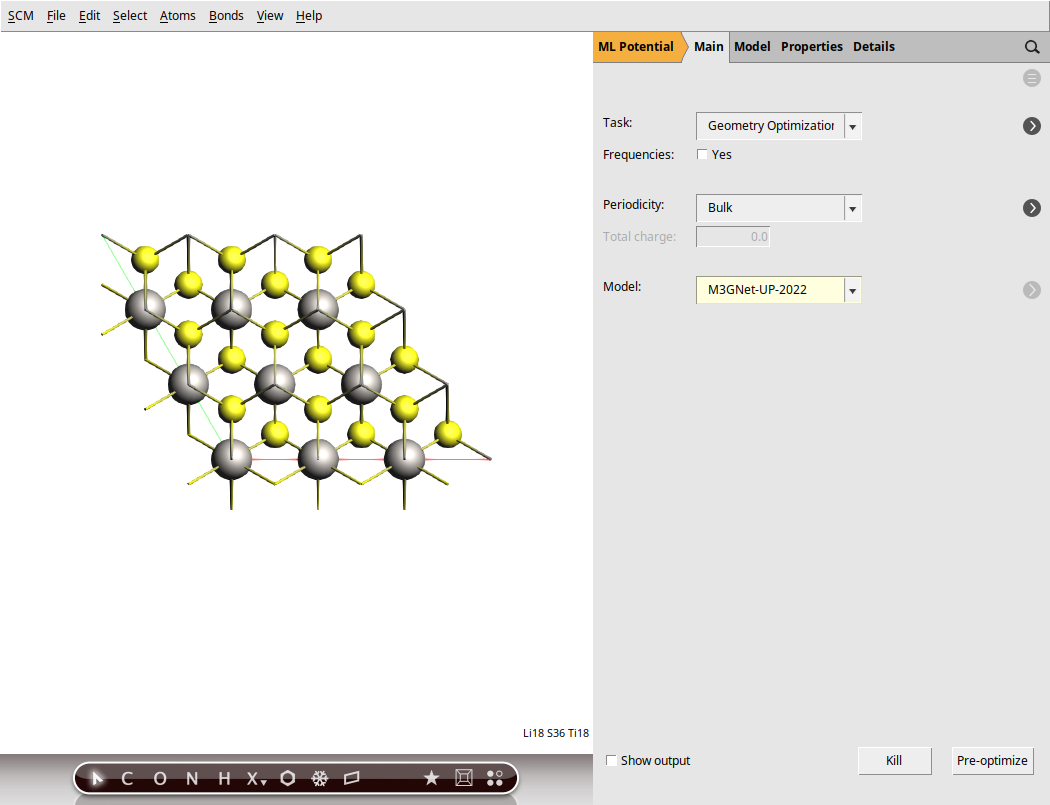Image resolution: width=1050 pixels, height=805 pixels.
Task: Switch to the Properties tab
Action: click(811, 46)
